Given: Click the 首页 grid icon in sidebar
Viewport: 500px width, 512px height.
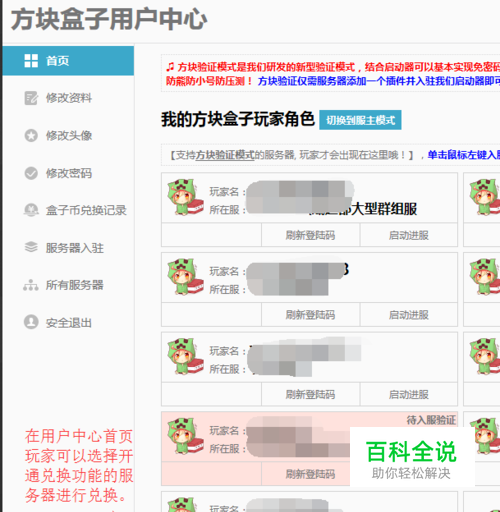Looking at the screenshot, I should (31, 61).
